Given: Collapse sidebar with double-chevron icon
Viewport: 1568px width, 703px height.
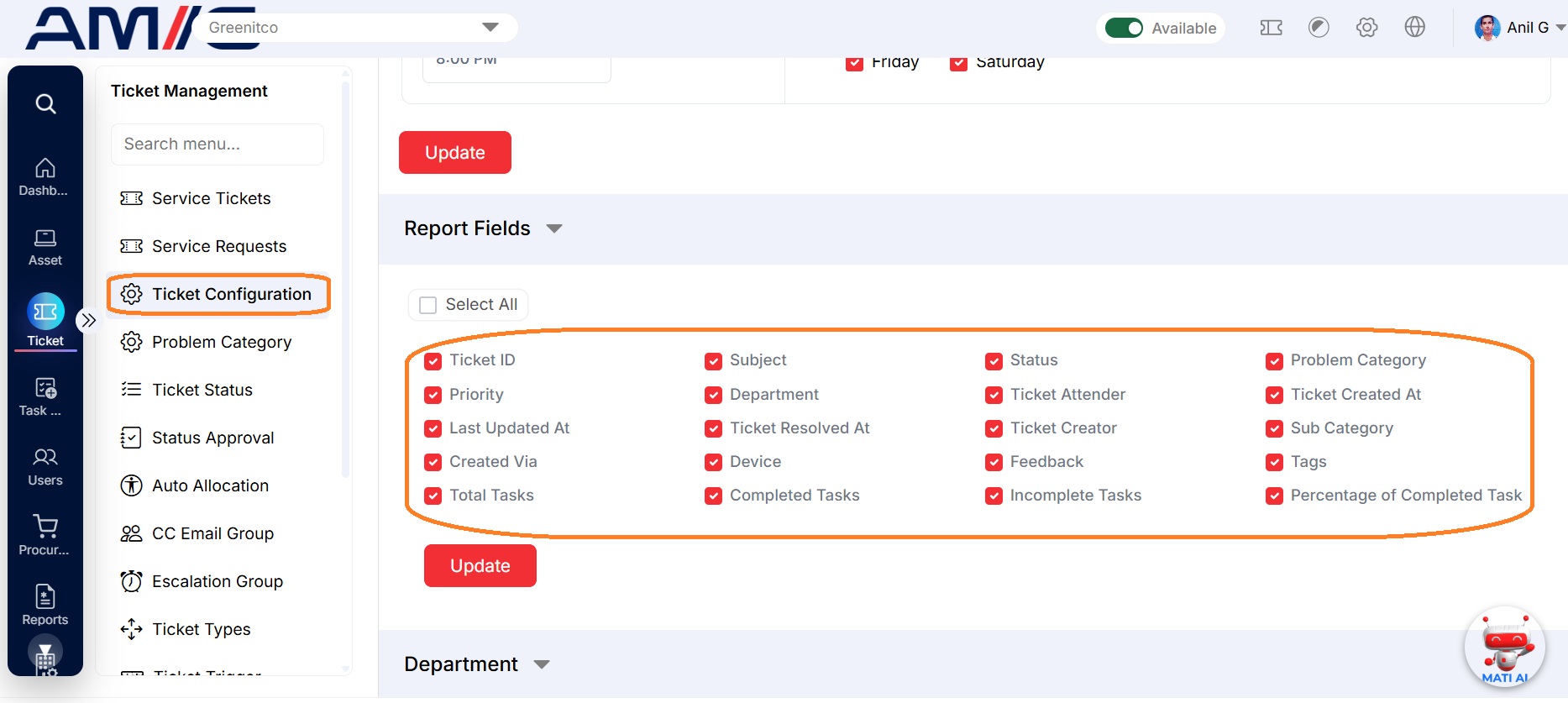Looking at the screenshot, I should pos(88,320).
